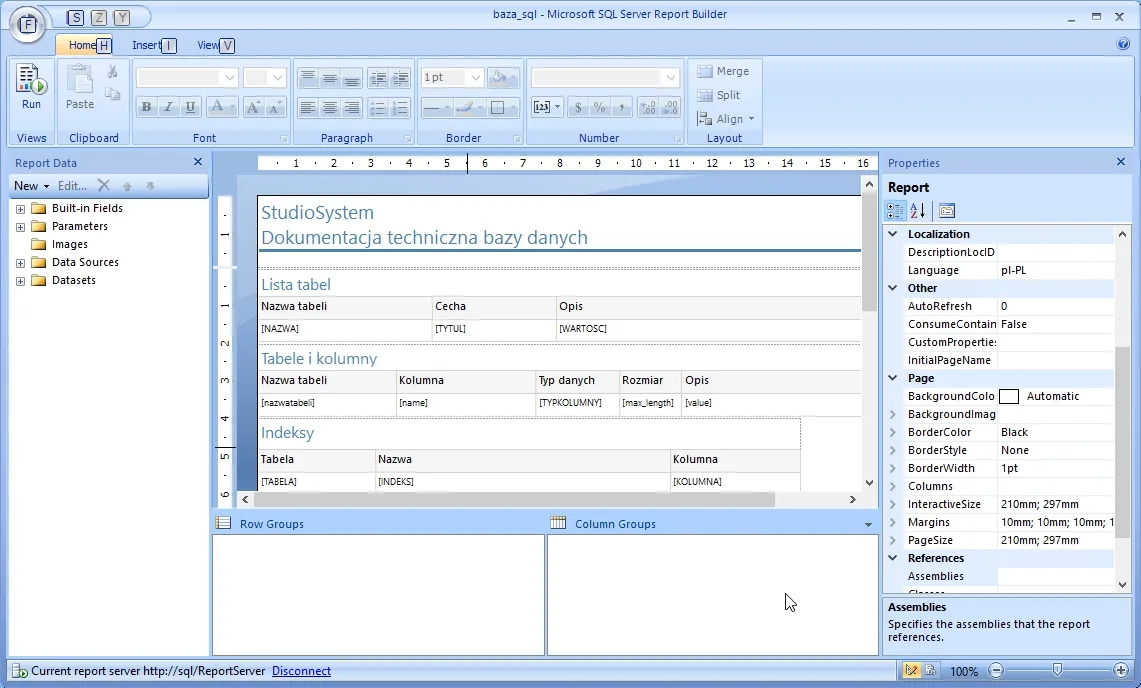Open the font color dropdown
The height and width of the screenshot is (688, 1141).
point(233,107)
